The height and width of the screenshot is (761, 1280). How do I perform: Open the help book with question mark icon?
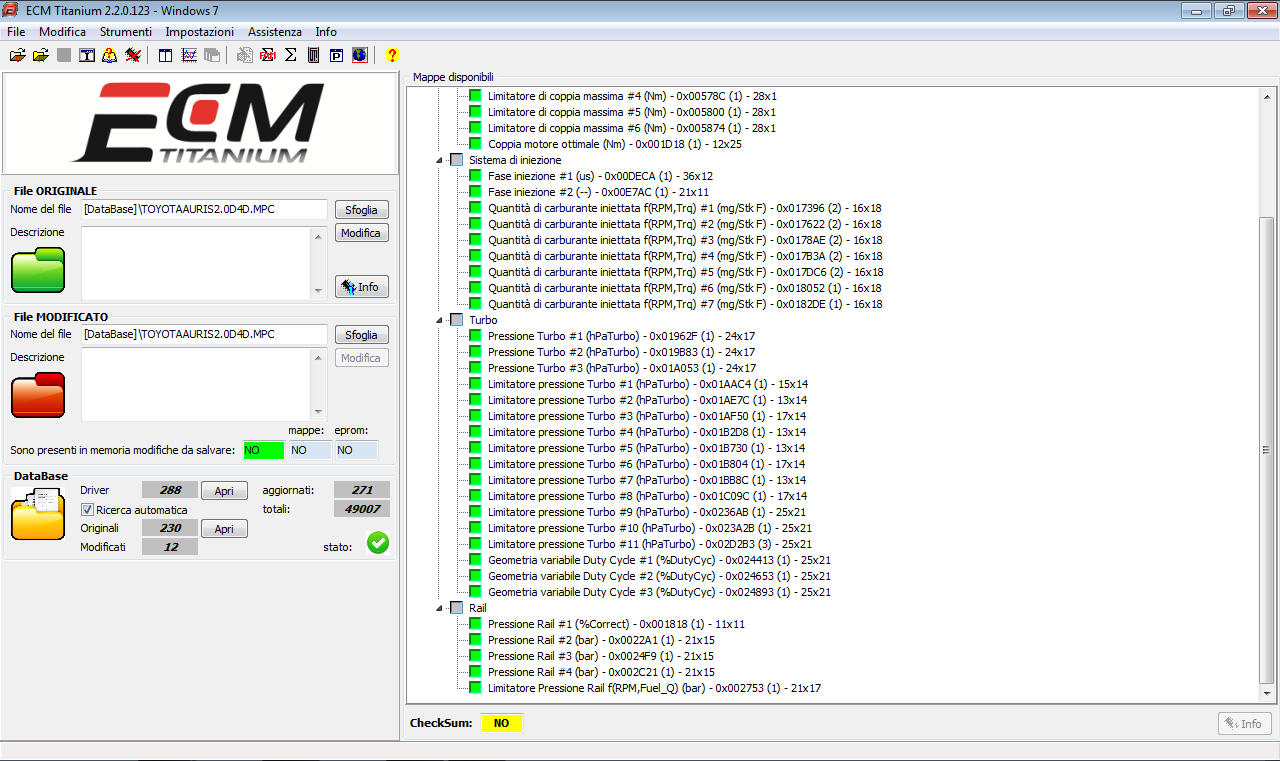coord(110,55)
